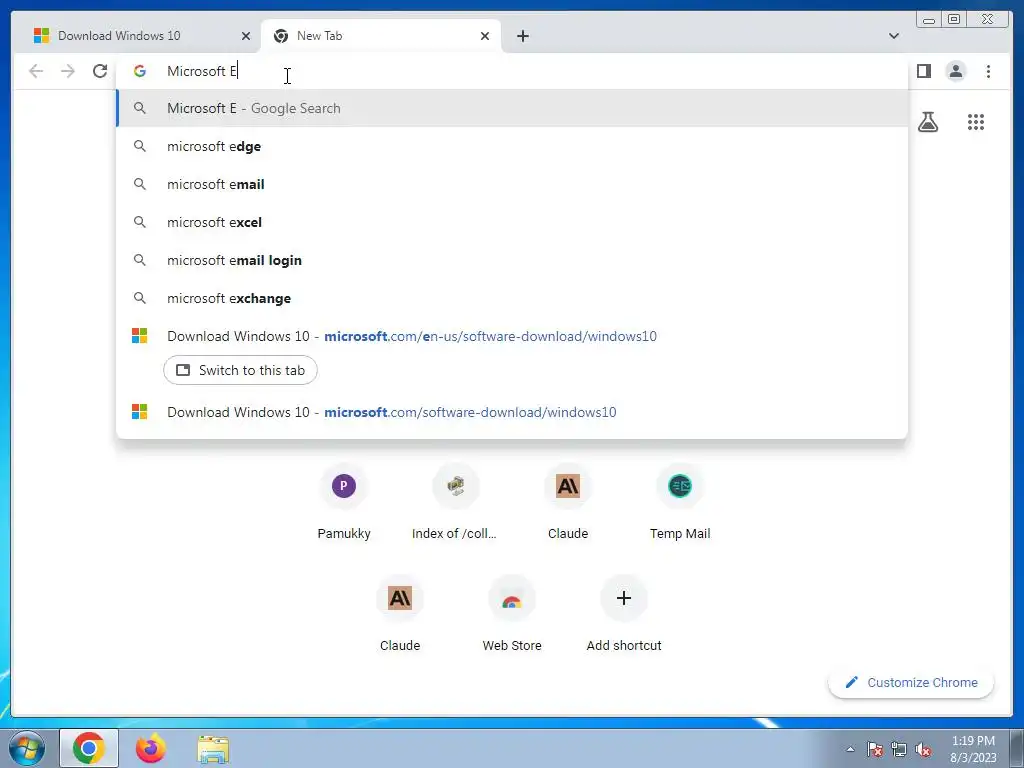This screenshot has height=768, width=1024.
Task: Select the 'microsoft edge' suggestion
Action: [511, 146]
